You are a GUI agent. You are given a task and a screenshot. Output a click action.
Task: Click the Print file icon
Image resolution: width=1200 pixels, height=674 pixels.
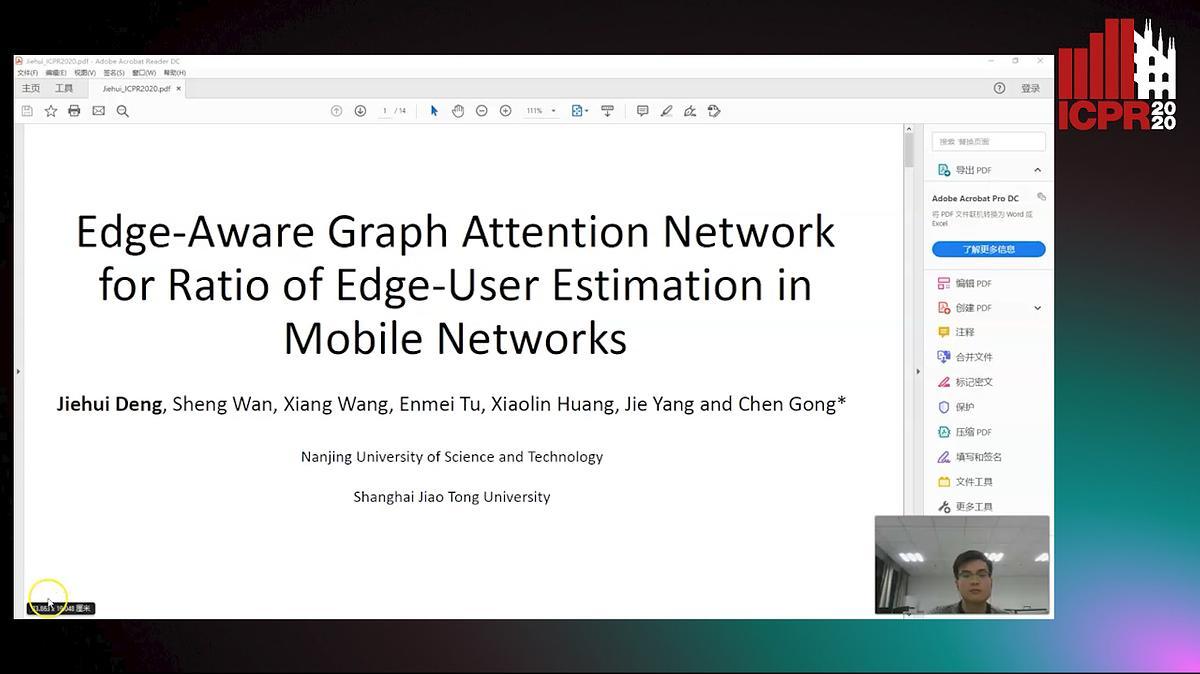(74, 111)
